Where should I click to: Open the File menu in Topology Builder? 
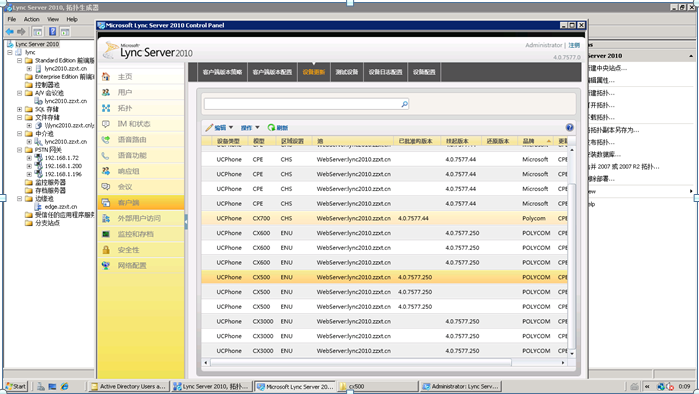pos(12,19)
